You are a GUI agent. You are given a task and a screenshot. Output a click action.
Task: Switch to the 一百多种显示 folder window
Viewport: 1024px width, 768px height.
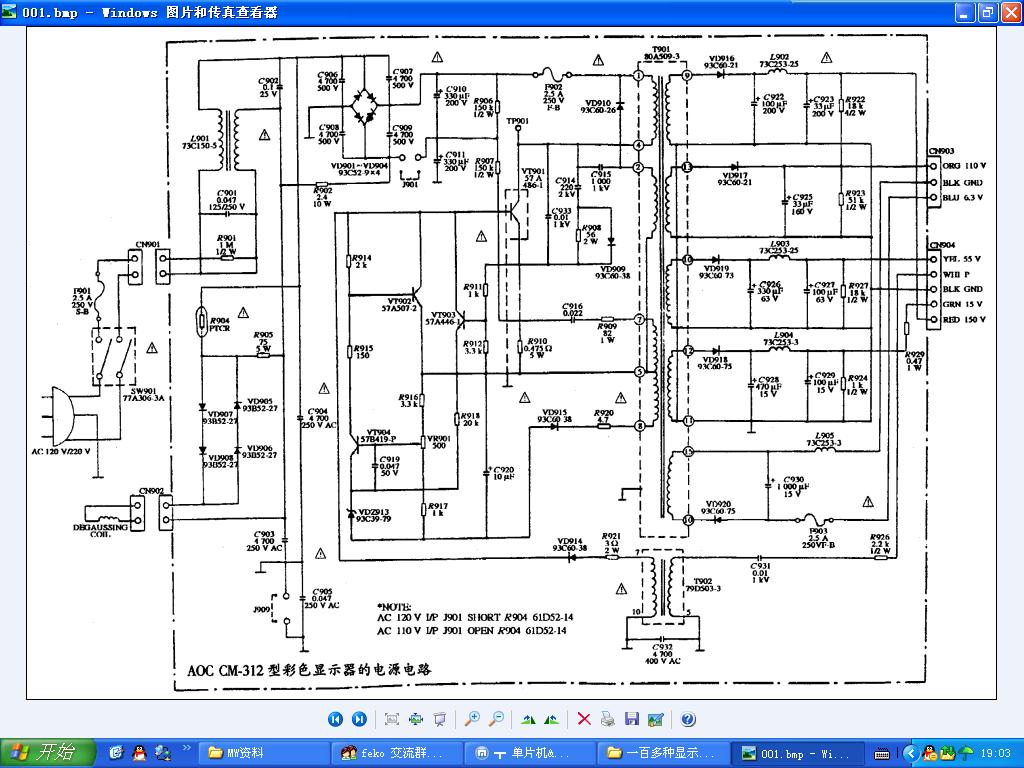[665, 753]
